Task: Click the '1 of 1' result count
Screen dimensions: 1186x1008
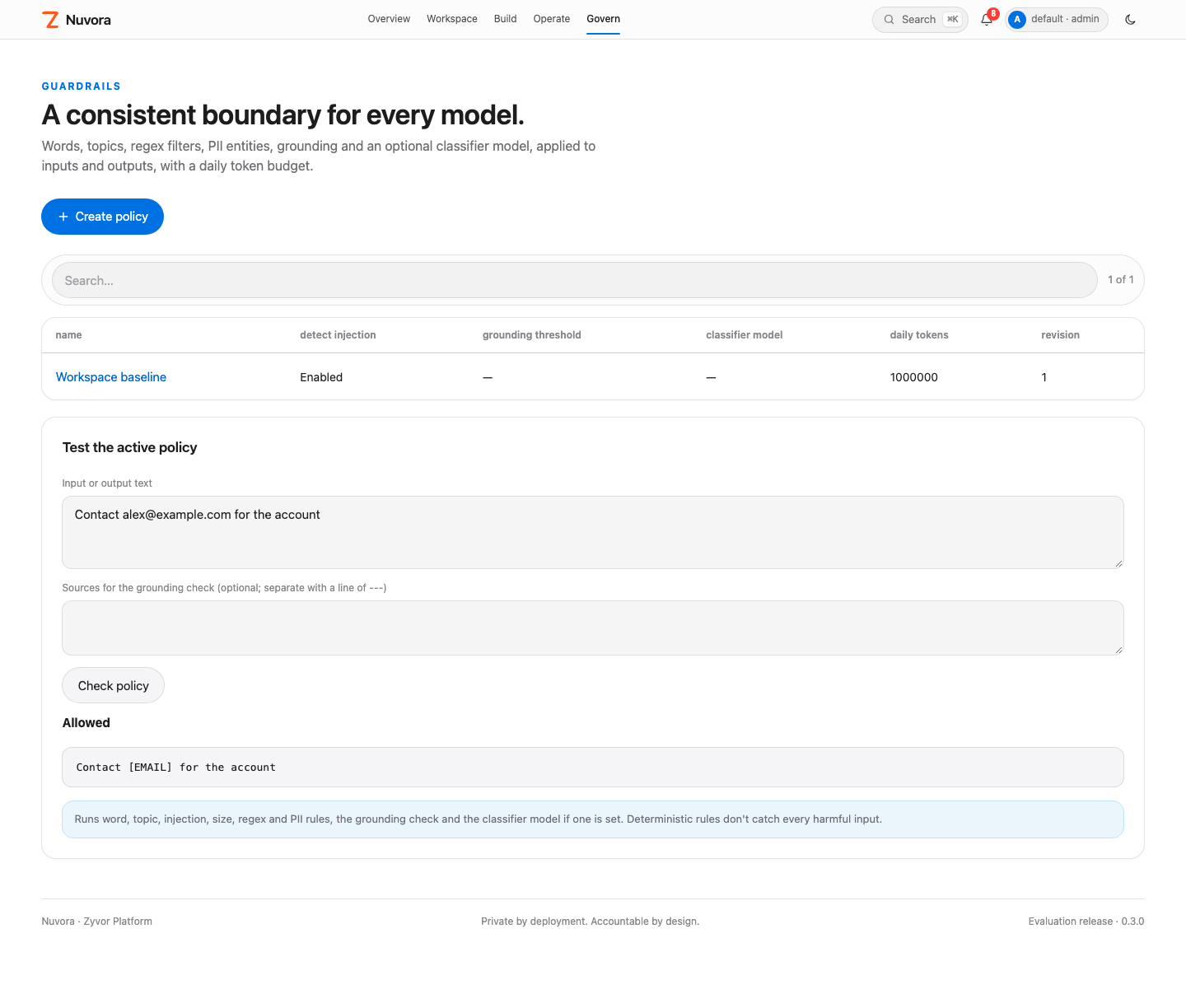Action: [1121, 280]
